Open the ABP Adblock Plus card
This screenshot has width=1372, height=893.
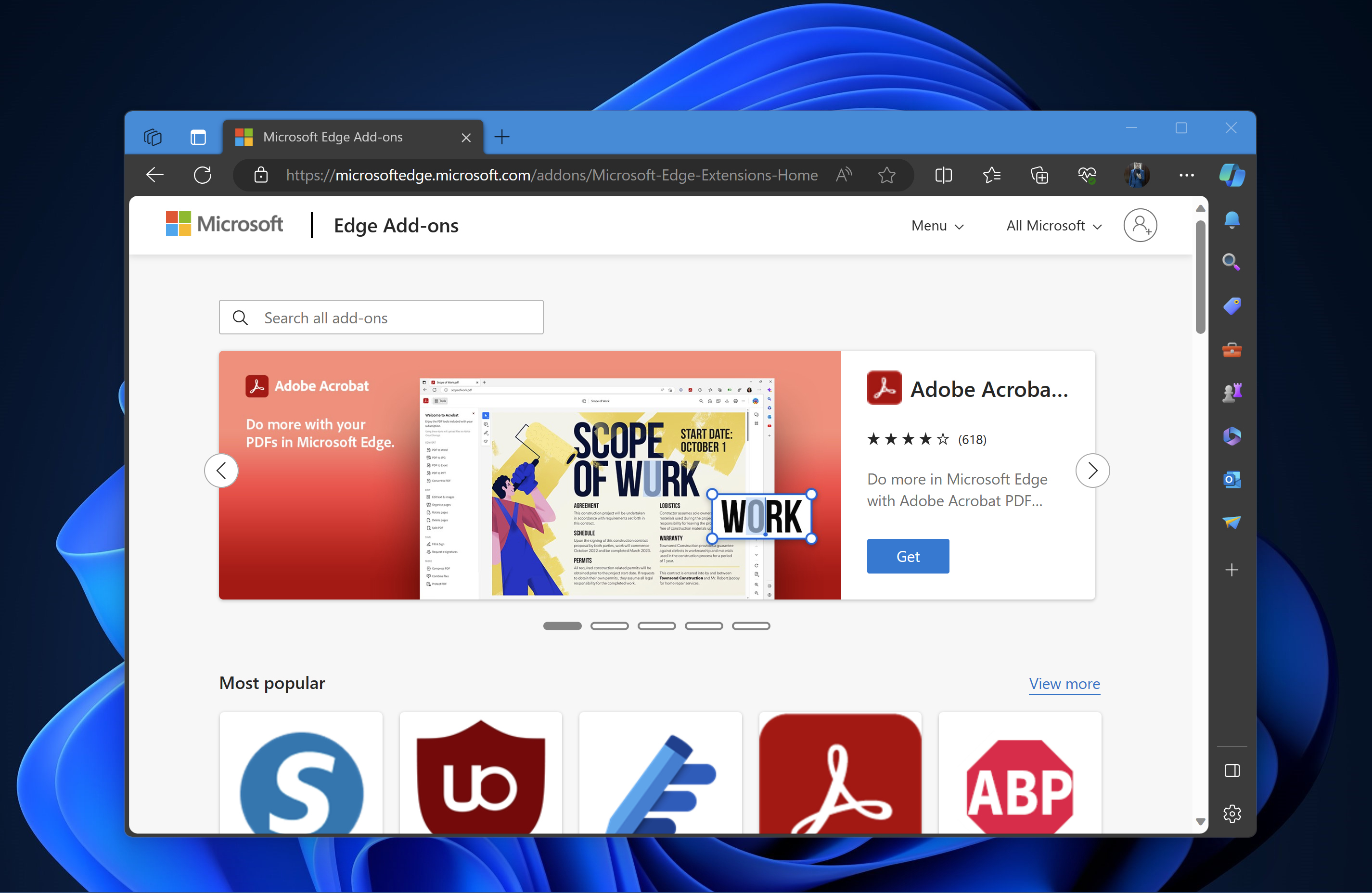[x=1019, y=773]
